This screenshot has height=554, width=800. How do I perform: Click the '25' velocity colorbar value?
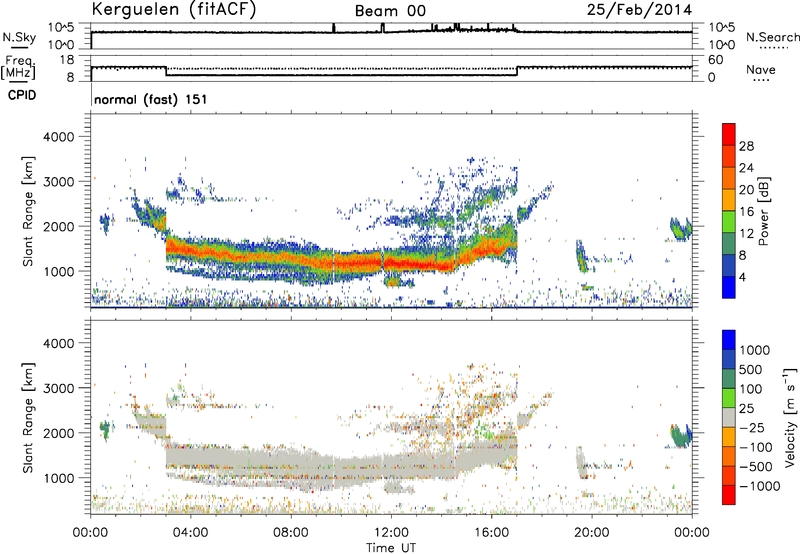tap(746, 409)
